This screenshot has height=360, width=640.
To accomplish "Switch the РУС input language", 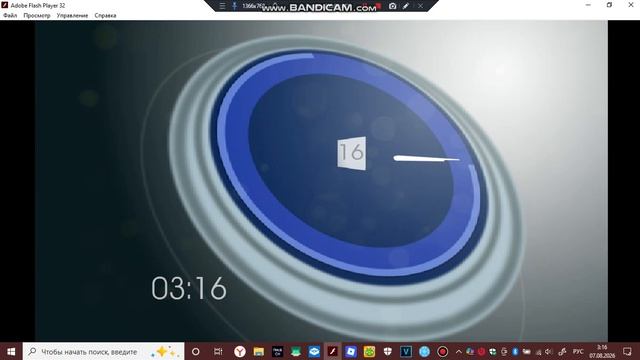I will [578, 351].
